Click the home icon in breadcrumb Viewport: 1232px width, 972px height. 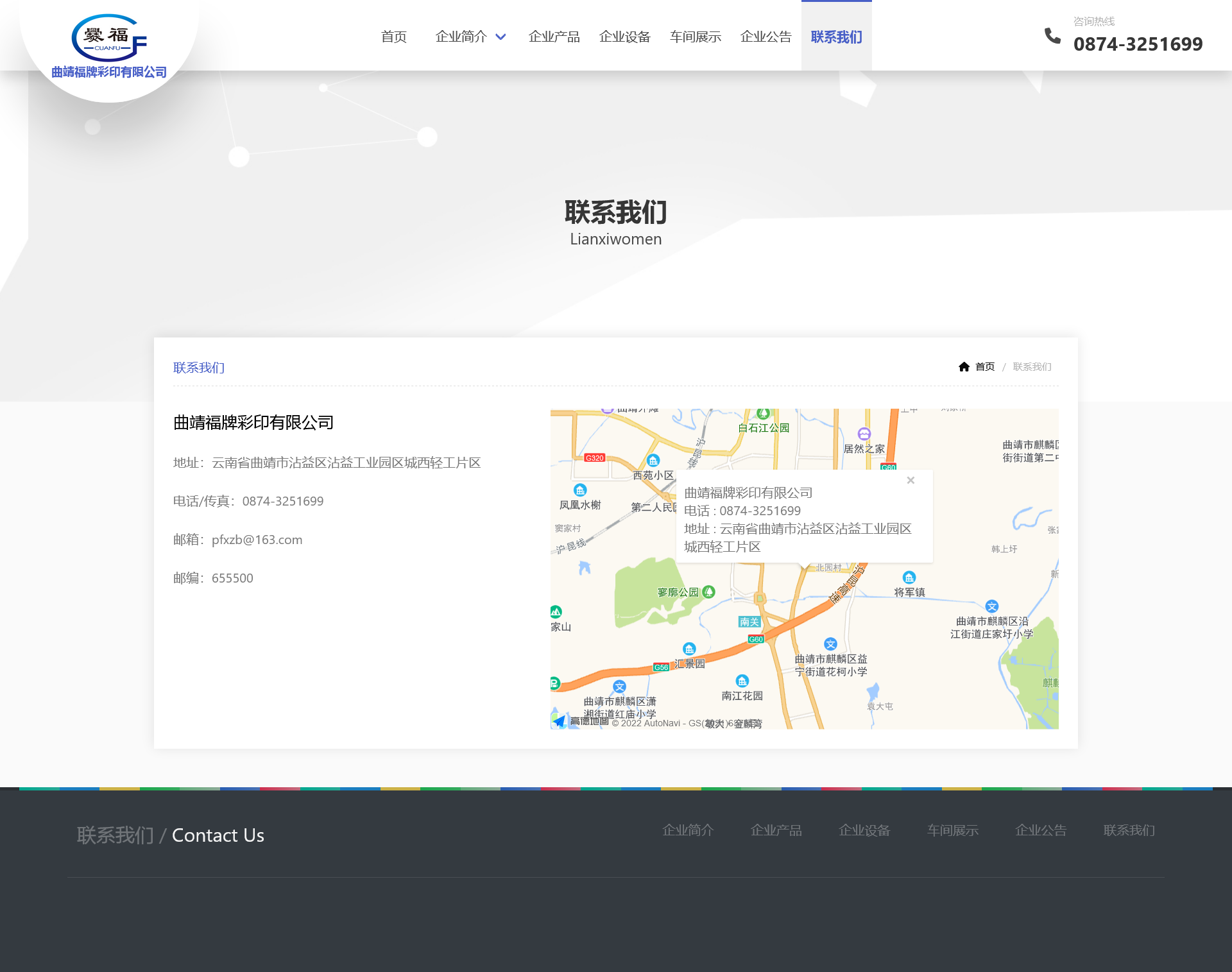pos(964,367)
